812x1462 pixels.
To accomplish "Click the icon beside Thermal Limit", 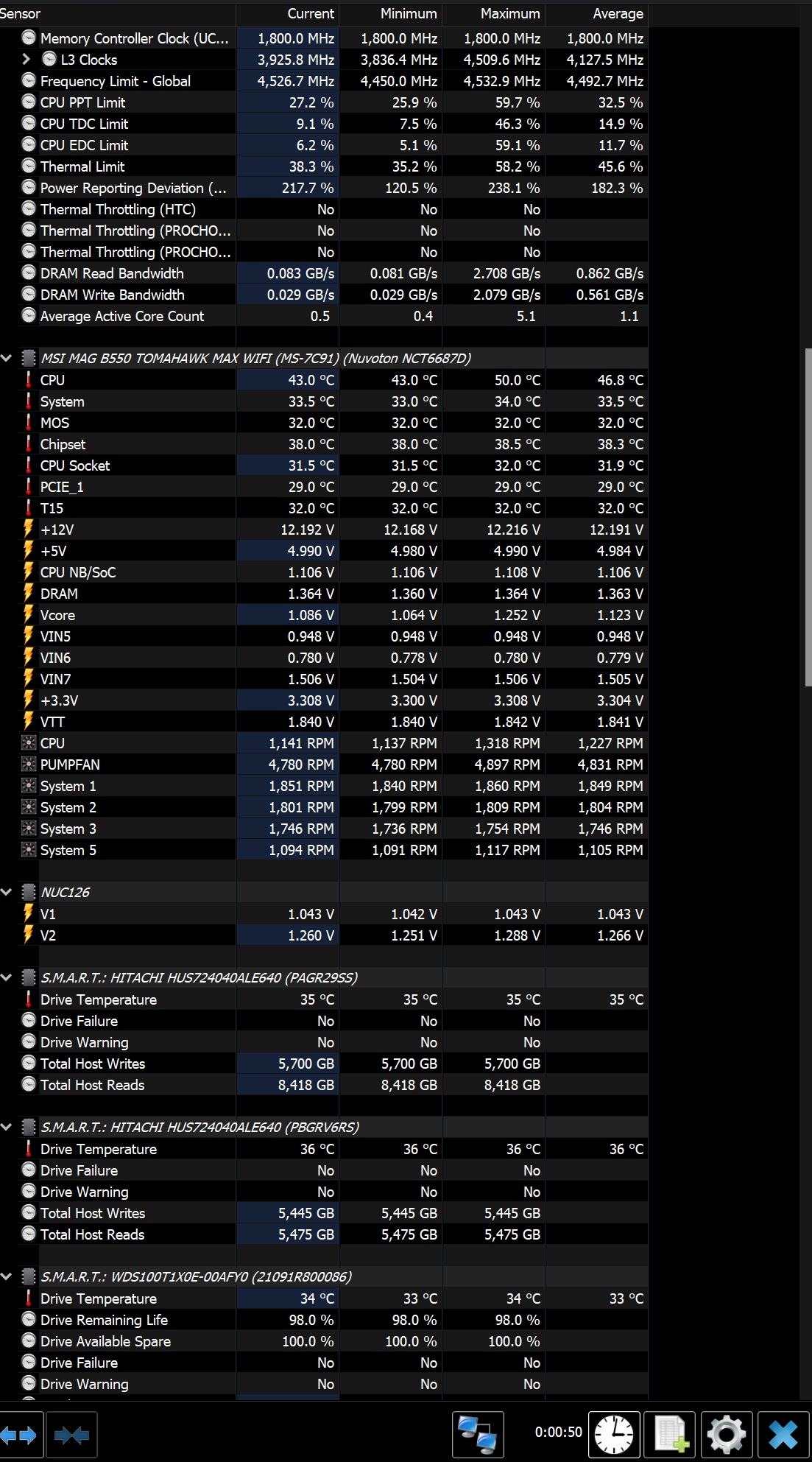I will [29, 166].
